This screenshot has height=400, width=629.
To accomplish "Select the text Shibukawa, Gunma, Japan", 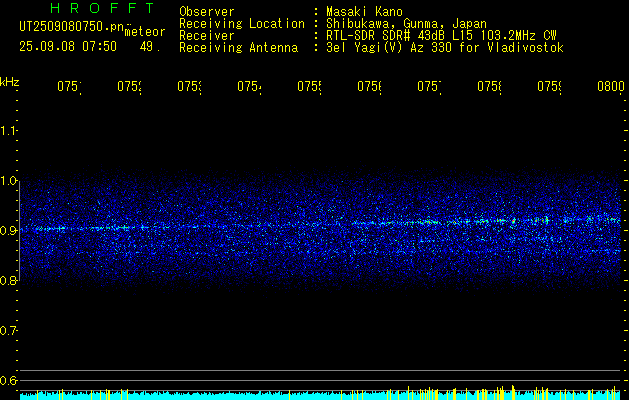I will click(406, 24).
